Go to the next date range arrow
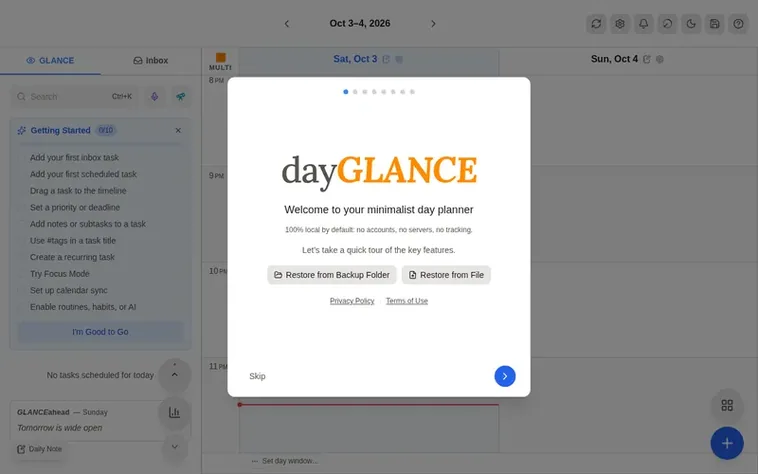 433,24
